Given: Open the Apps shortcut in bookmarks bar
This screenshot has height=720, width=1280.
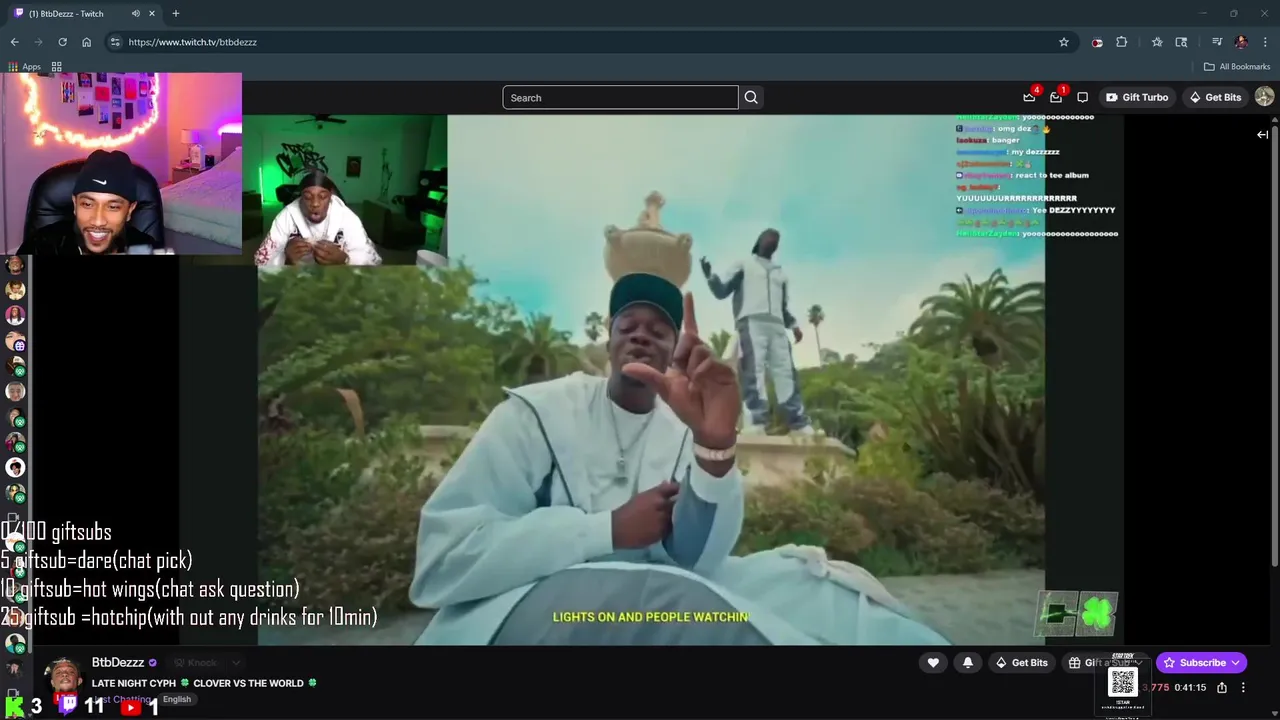Looking at the screenshot, I should point(25,67).
